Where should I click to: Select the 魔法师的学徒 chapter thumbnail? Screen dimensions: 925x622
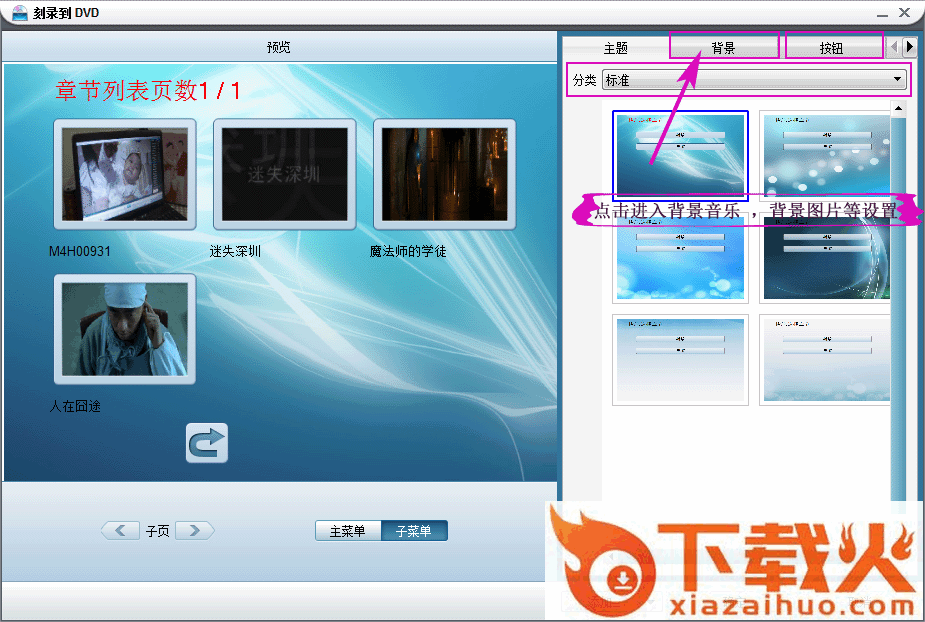(x=444, y=175)
